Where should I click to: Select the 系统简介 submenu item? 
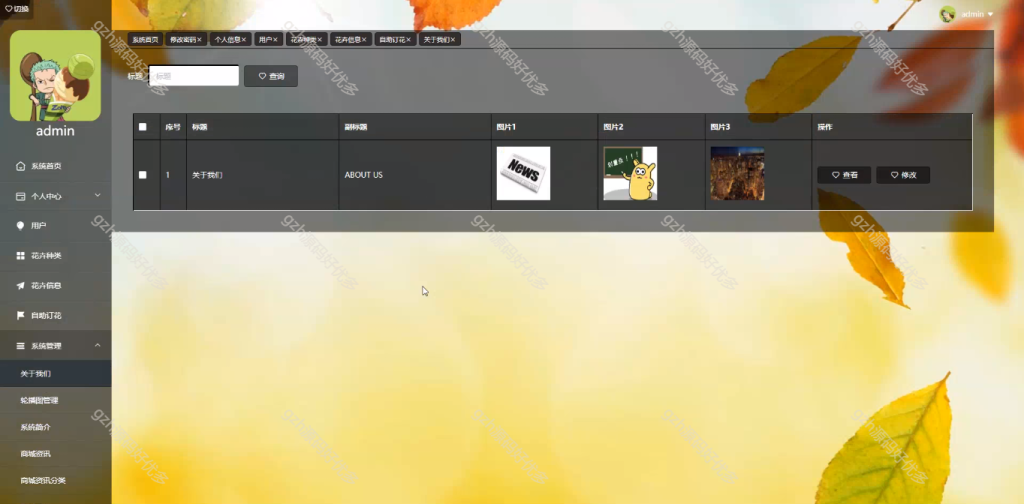[x=56, y=427]
